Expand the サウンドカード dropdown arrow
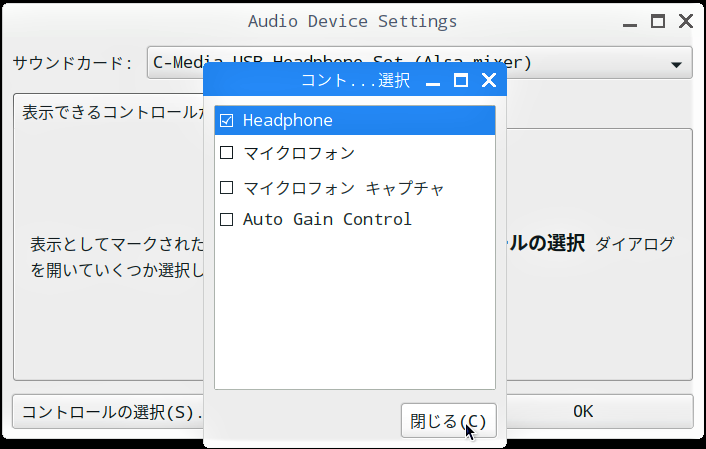 pos(676,65)
